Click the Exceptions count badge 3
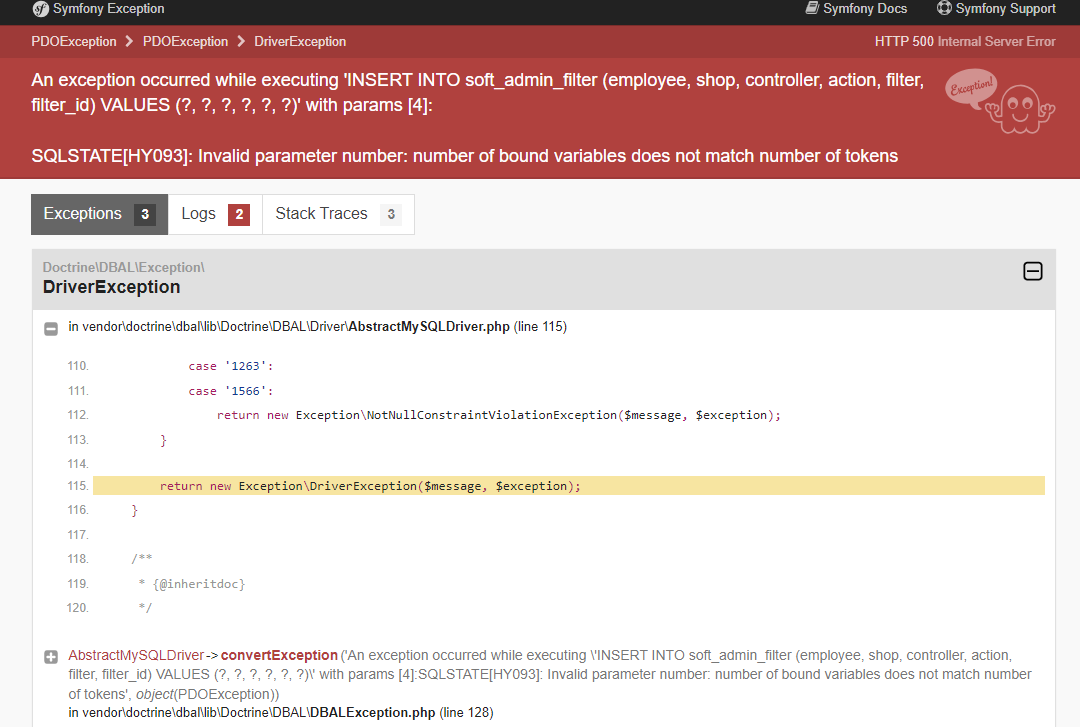The height and width of the screenshot is (727, 1080). pos(145,214)
